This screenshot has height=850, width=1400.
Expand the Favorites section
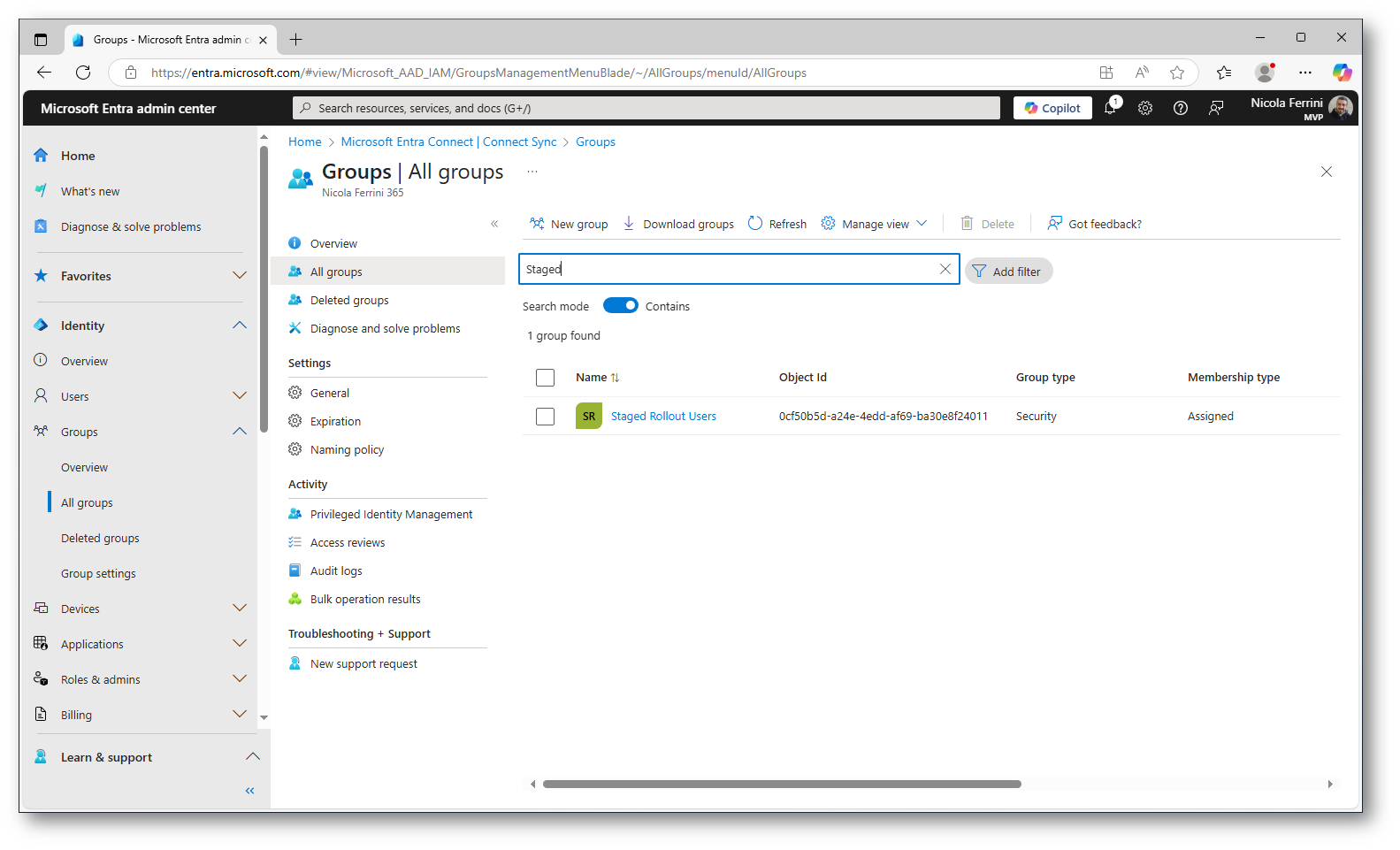pyautogui.click(x=240, y=276)
